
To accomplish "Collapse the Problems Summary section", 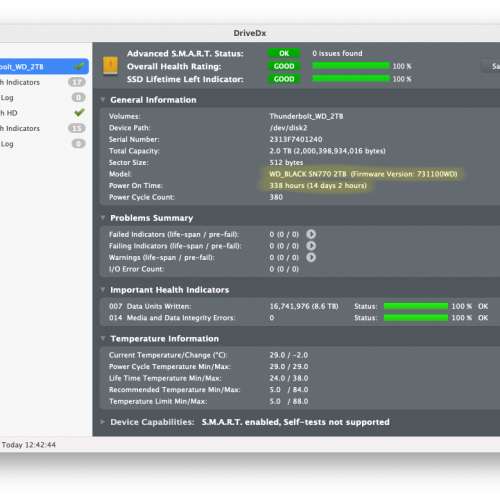I will click(103, 218).
